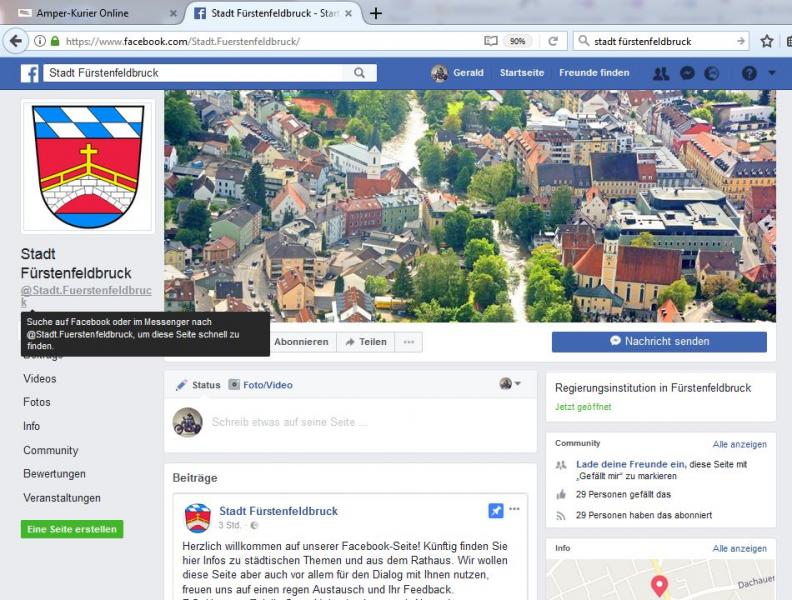Reload the page with refresh icon
The image size is (792, 600).
pyautogui.click(x=553, y=41)
